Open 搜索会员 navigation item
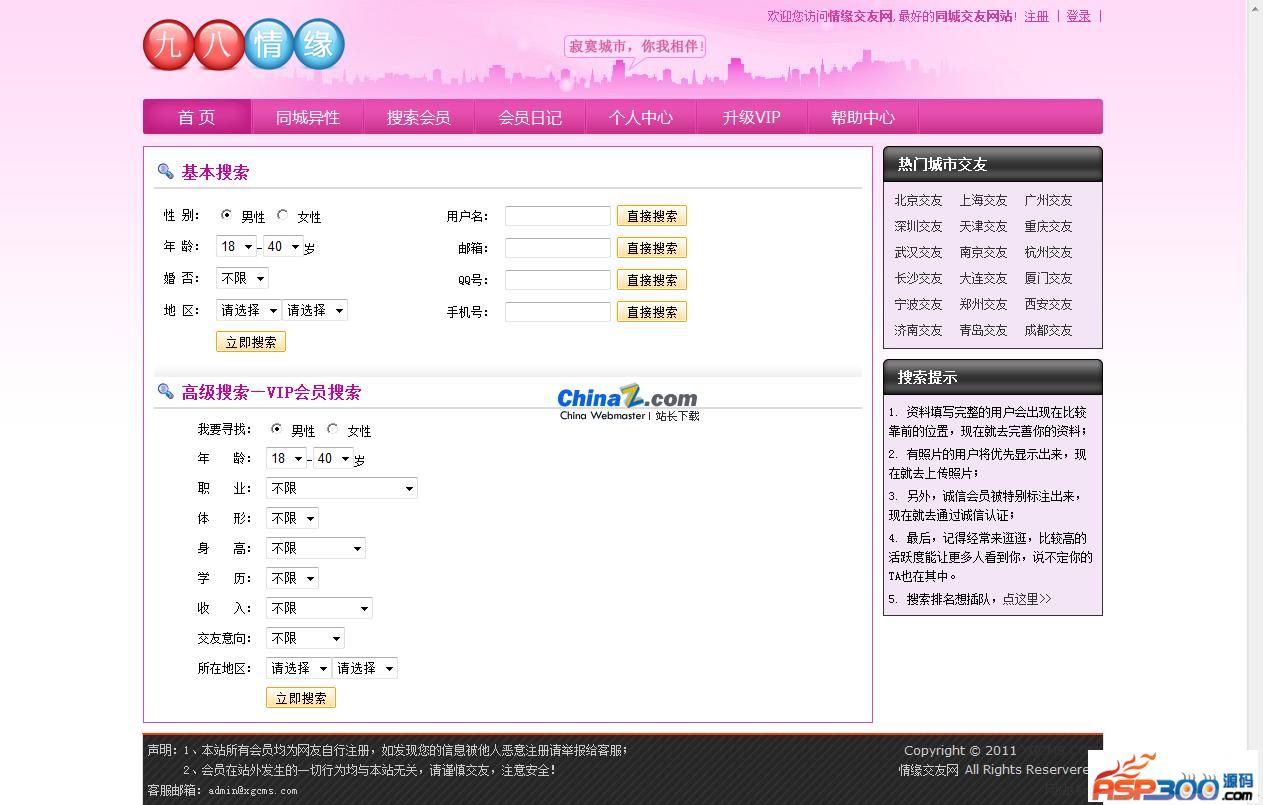The width and height of the screenshot is (1263, 805). 419,117
